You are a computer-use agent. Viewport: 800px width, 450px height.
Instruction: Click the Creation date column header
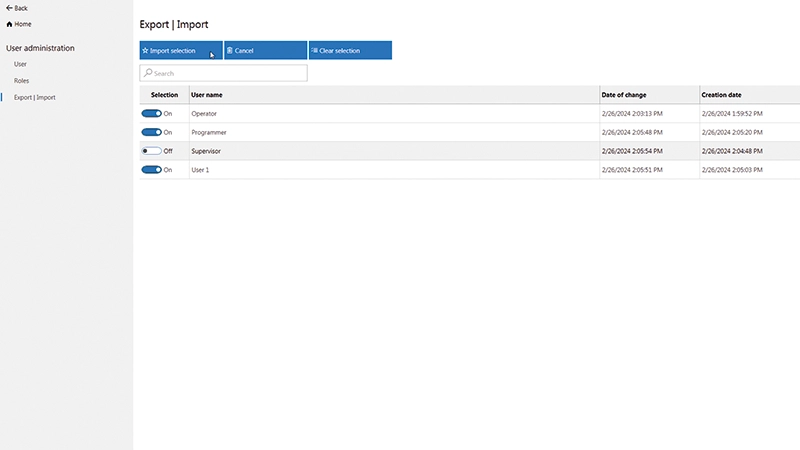[721, 95]
